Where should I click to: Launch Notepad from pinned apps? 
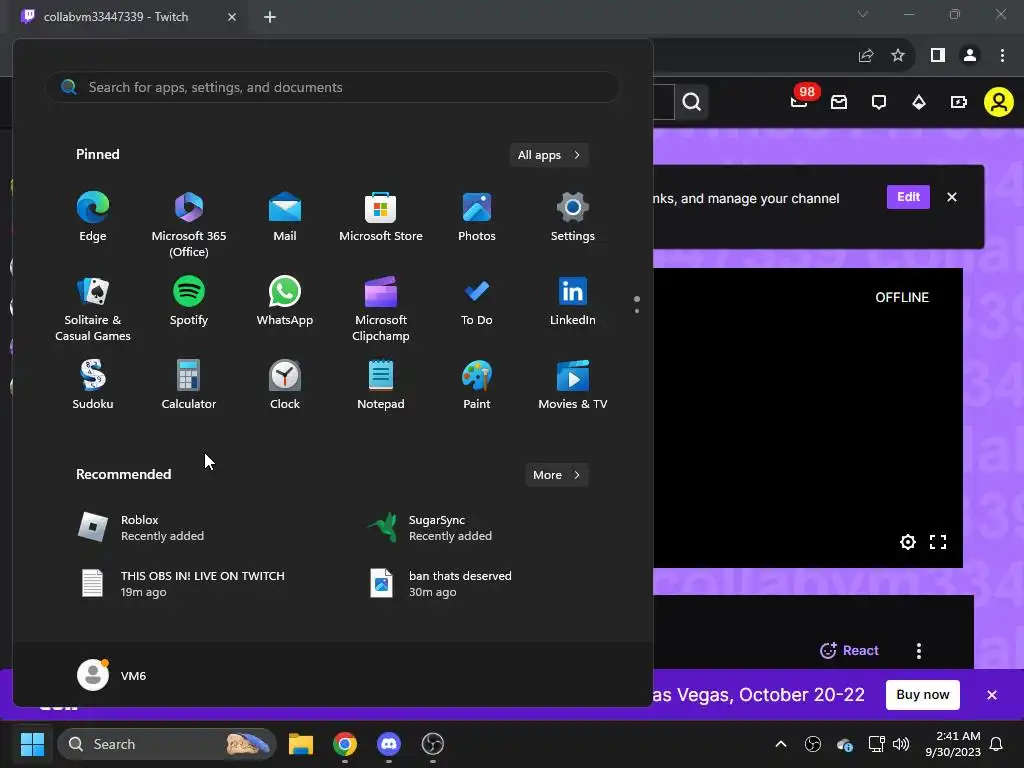point(381,385)
